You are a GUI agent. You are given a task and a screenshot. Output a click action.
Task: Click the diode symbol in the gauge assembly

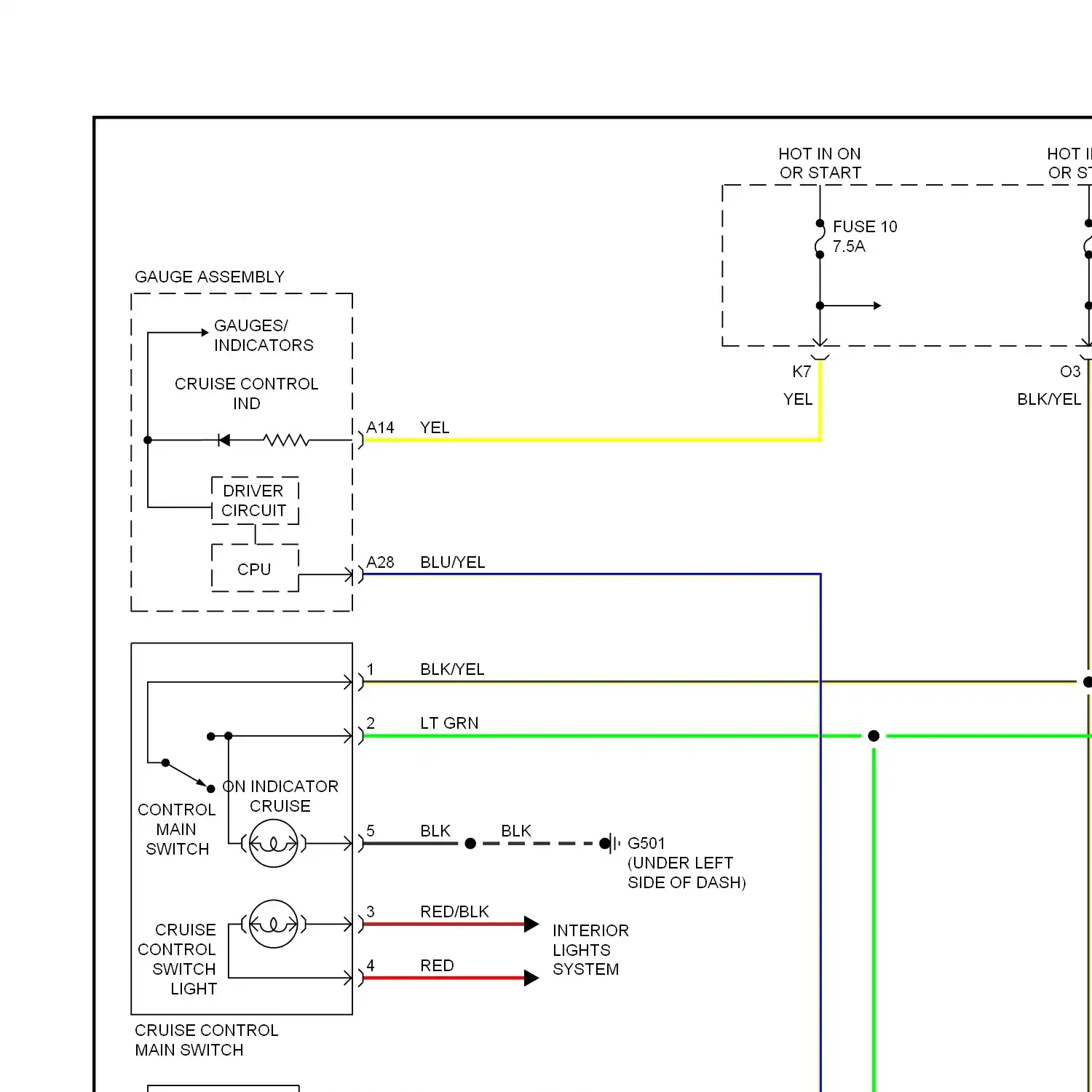pos(224,440)
